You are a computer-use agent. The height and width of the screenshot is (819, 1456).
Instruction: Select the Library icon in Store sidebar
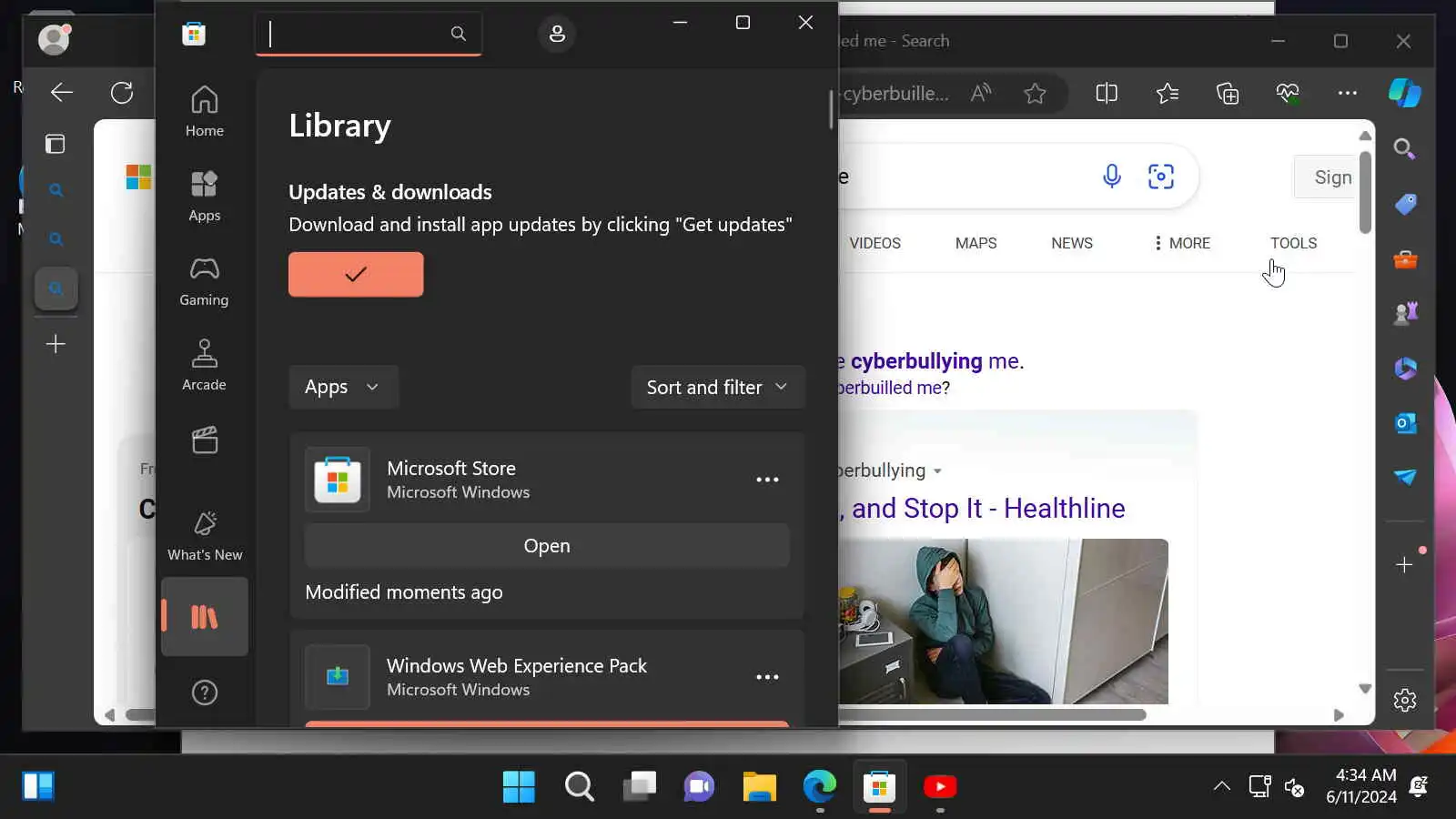click(205, 617)
